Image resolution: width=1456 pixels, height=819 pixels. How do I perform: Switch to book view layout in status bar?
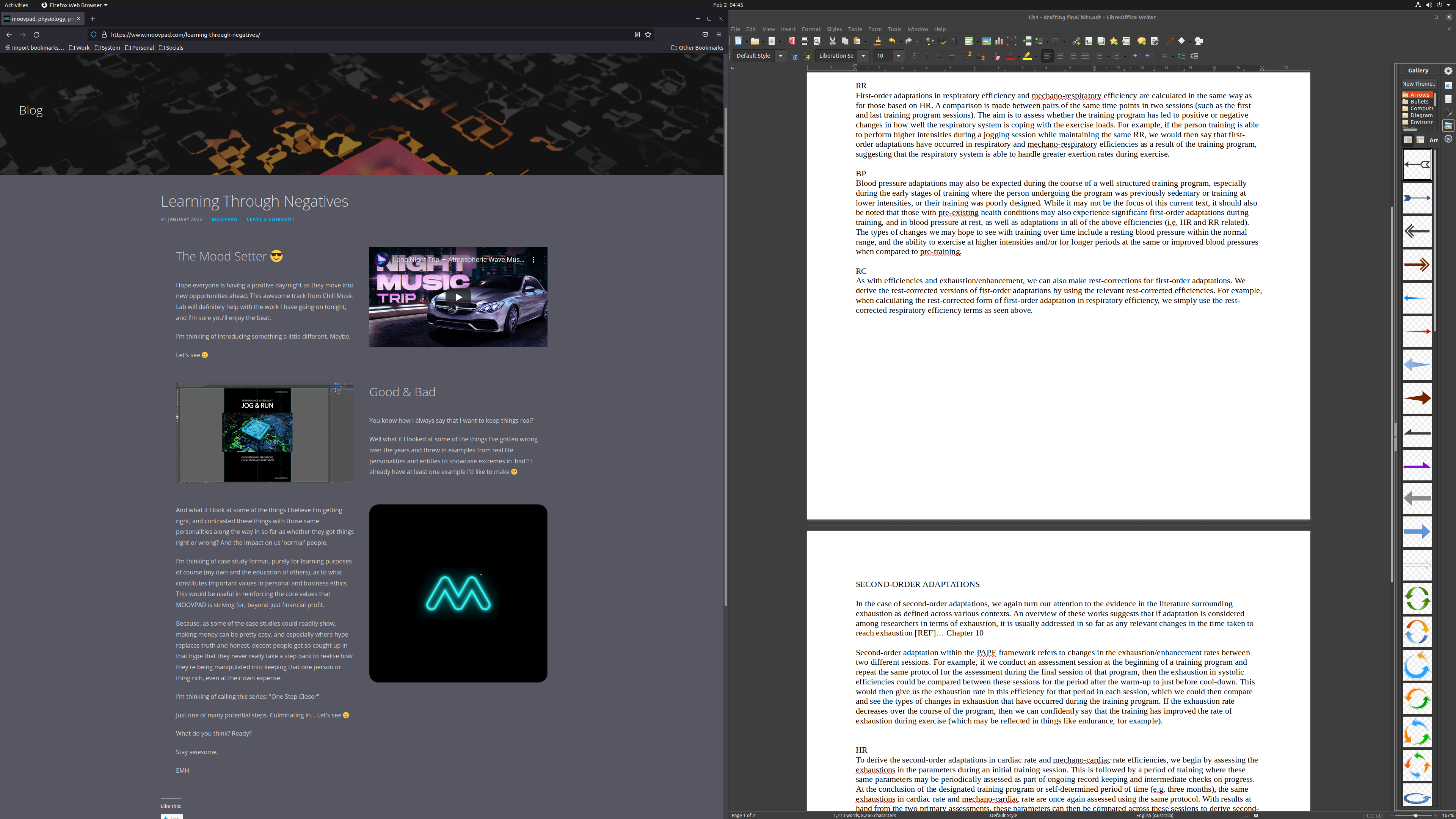[x=1380, y=816]
